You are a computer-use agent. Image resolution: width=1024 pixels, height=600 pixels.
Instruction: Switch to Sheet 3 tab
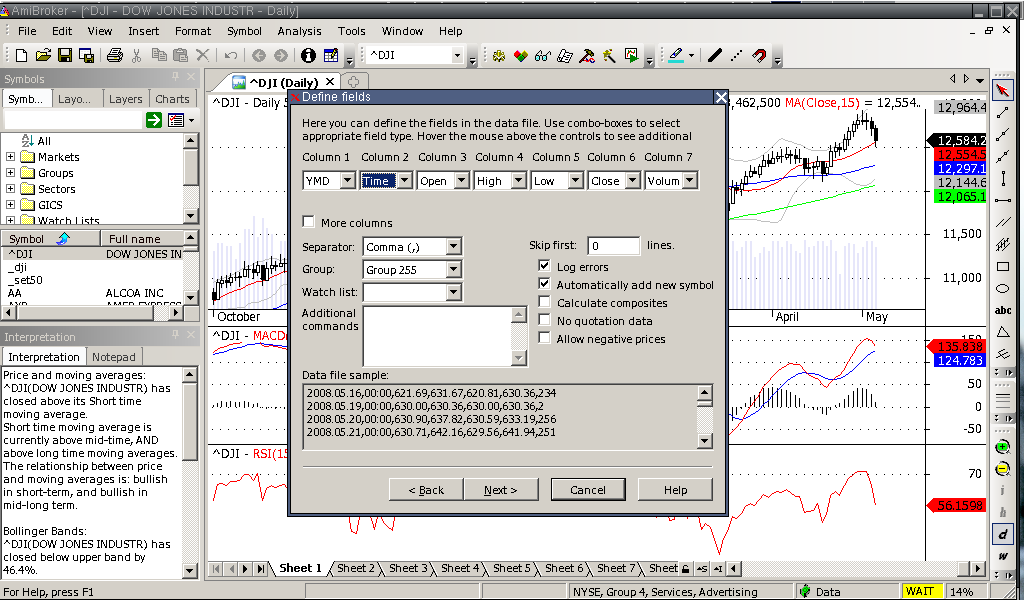click(x=408, y=568)
